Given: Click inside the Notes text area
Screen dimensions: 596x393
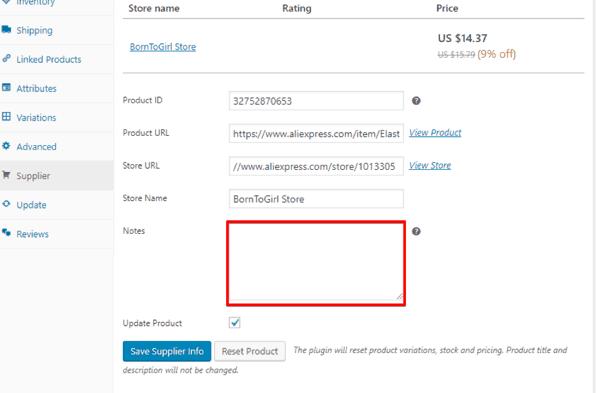Looking at the screenshot, I should 316,263.
